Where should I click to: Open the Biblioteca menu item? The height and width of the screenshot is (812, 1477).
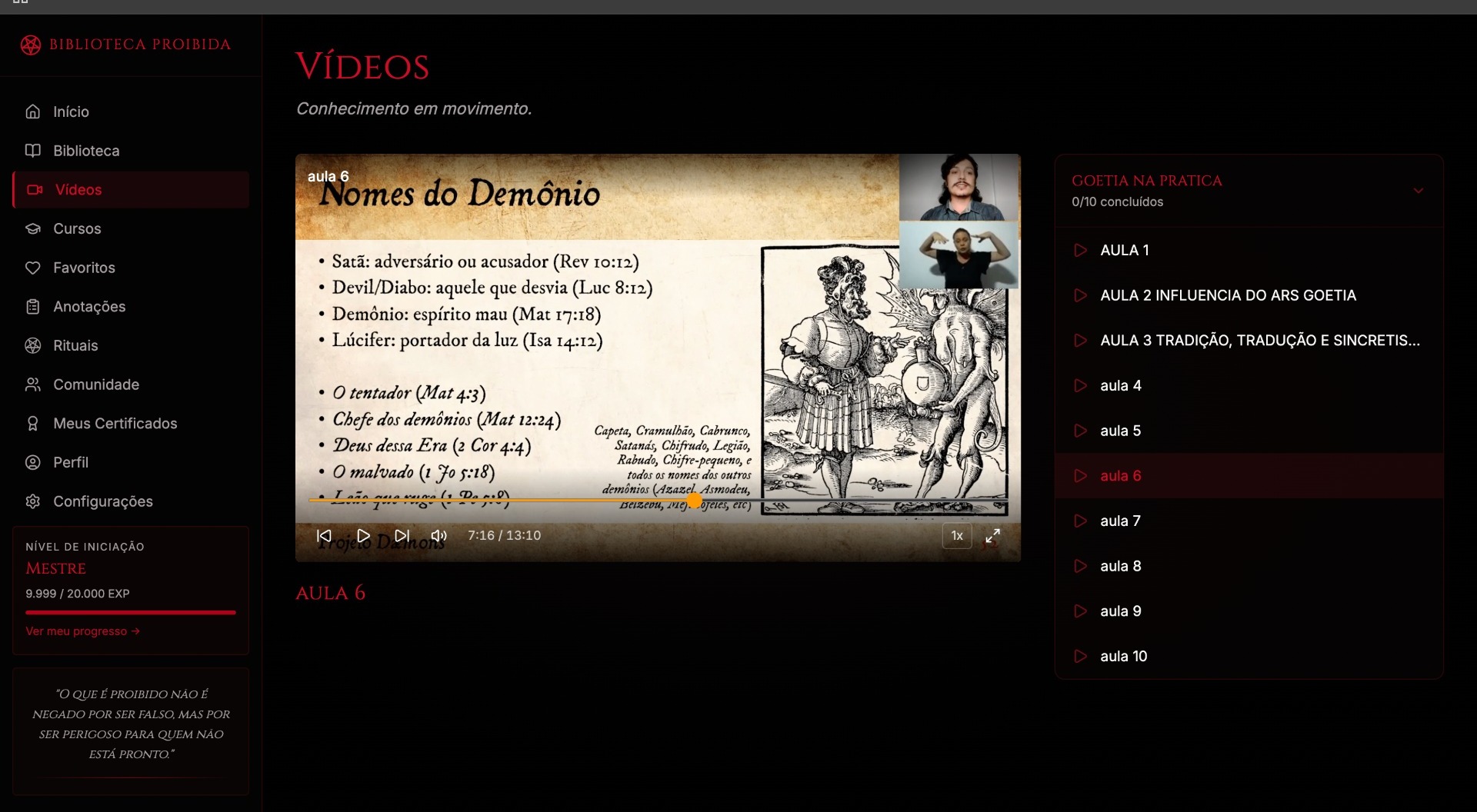tap(131, 151)
